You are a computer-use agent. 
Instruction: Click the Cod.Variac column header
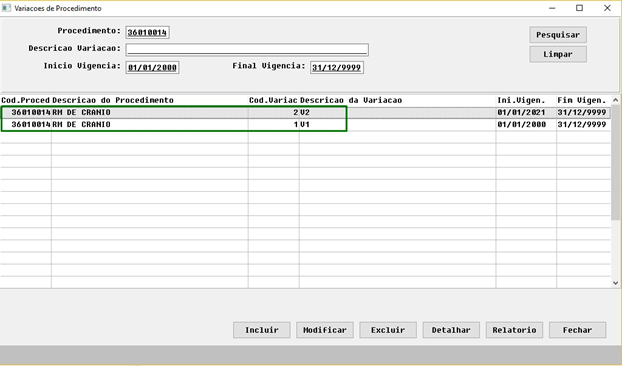point(274,100)
